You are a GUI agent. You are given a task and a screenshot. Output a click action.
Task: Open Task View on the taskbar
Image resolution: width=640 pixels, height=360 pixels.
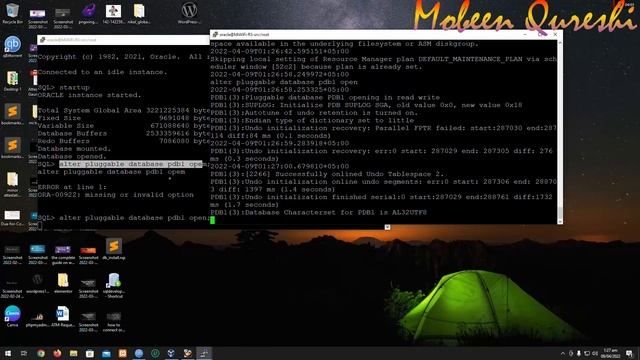coord(24,353)
